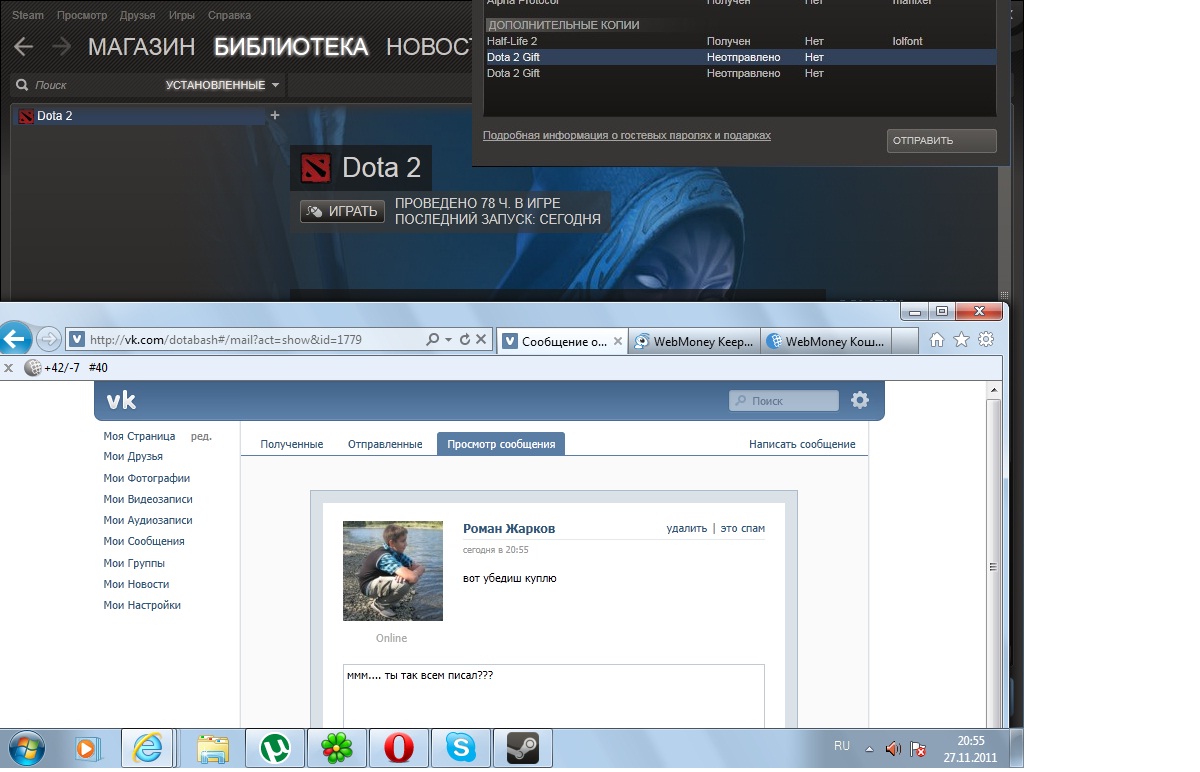Image resolution: width=1200 pixels, height=772 pixels.
Task: Open Internet Explorer home page icon
Action: pyautogui.click(x=937, y=340)
